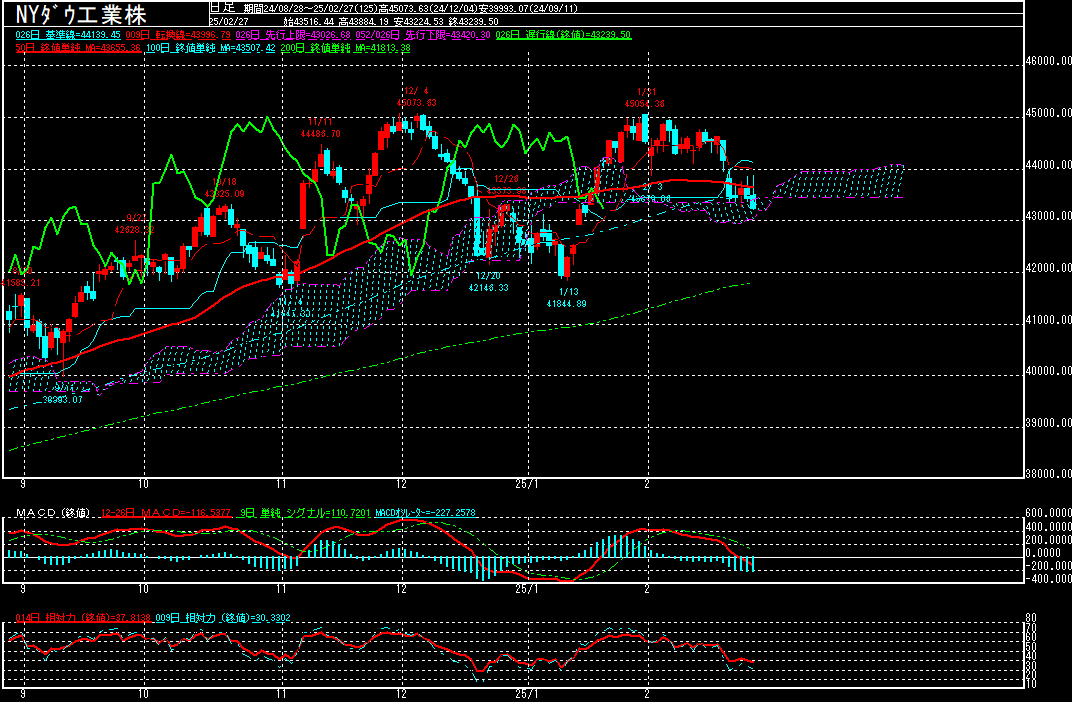Viewport: 1076px width, 702px height.
Task: Click the 40000.00 price axis label
Action: [x=1049, y=371]
